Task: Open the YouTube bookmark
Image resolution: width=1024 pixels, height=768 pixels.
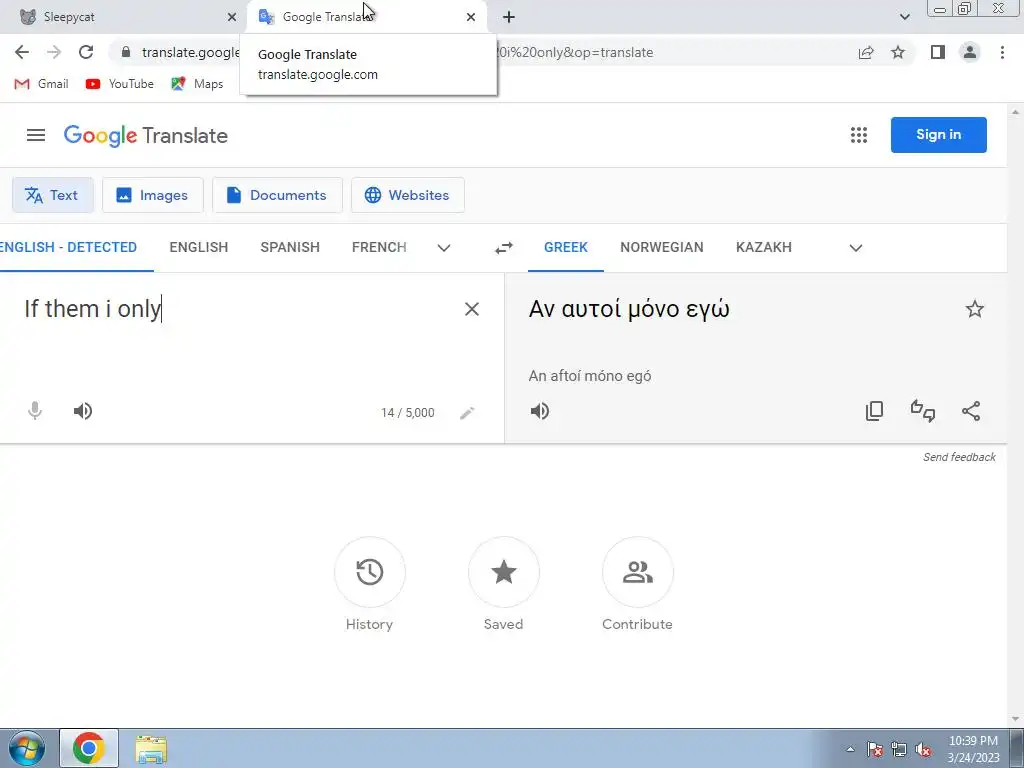Action: (120, 84)
